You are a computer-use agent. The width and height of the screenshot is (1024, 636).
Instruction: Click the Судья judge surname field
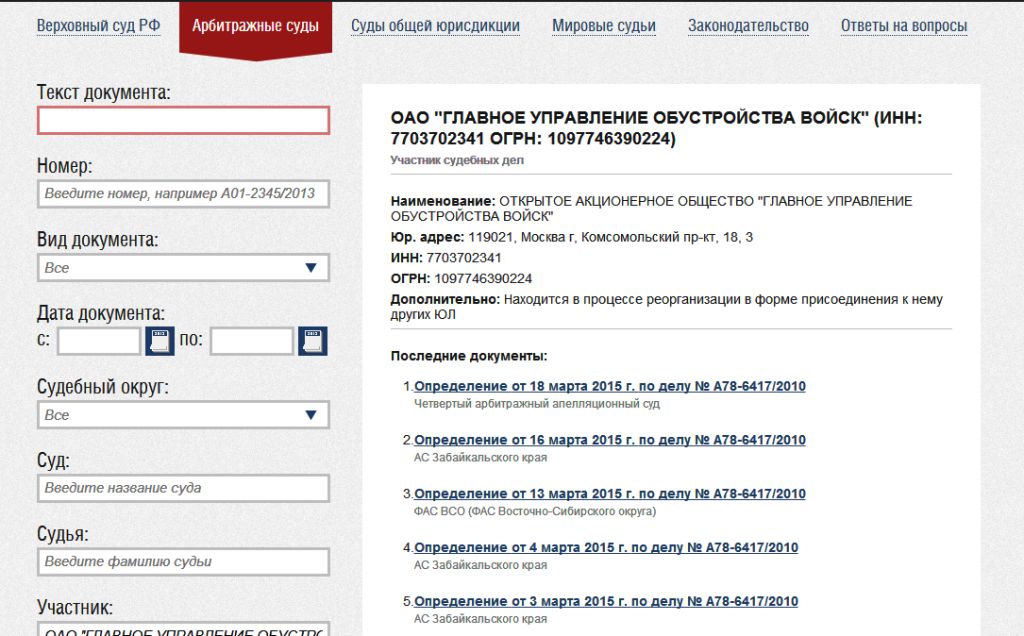[x=183, y=562]
